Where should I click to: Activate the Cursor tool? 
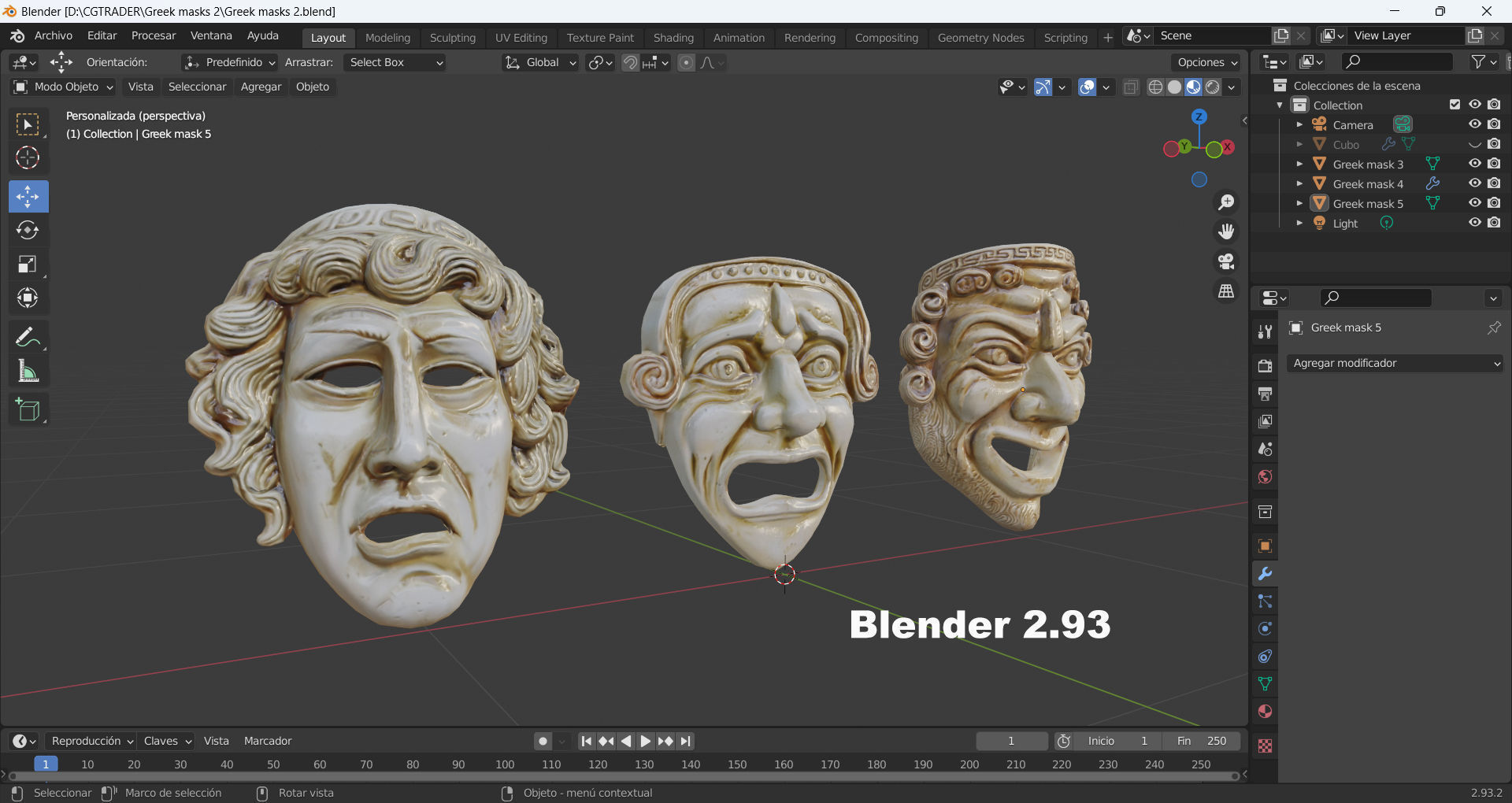pyautogui.click(x=28, y=158)
